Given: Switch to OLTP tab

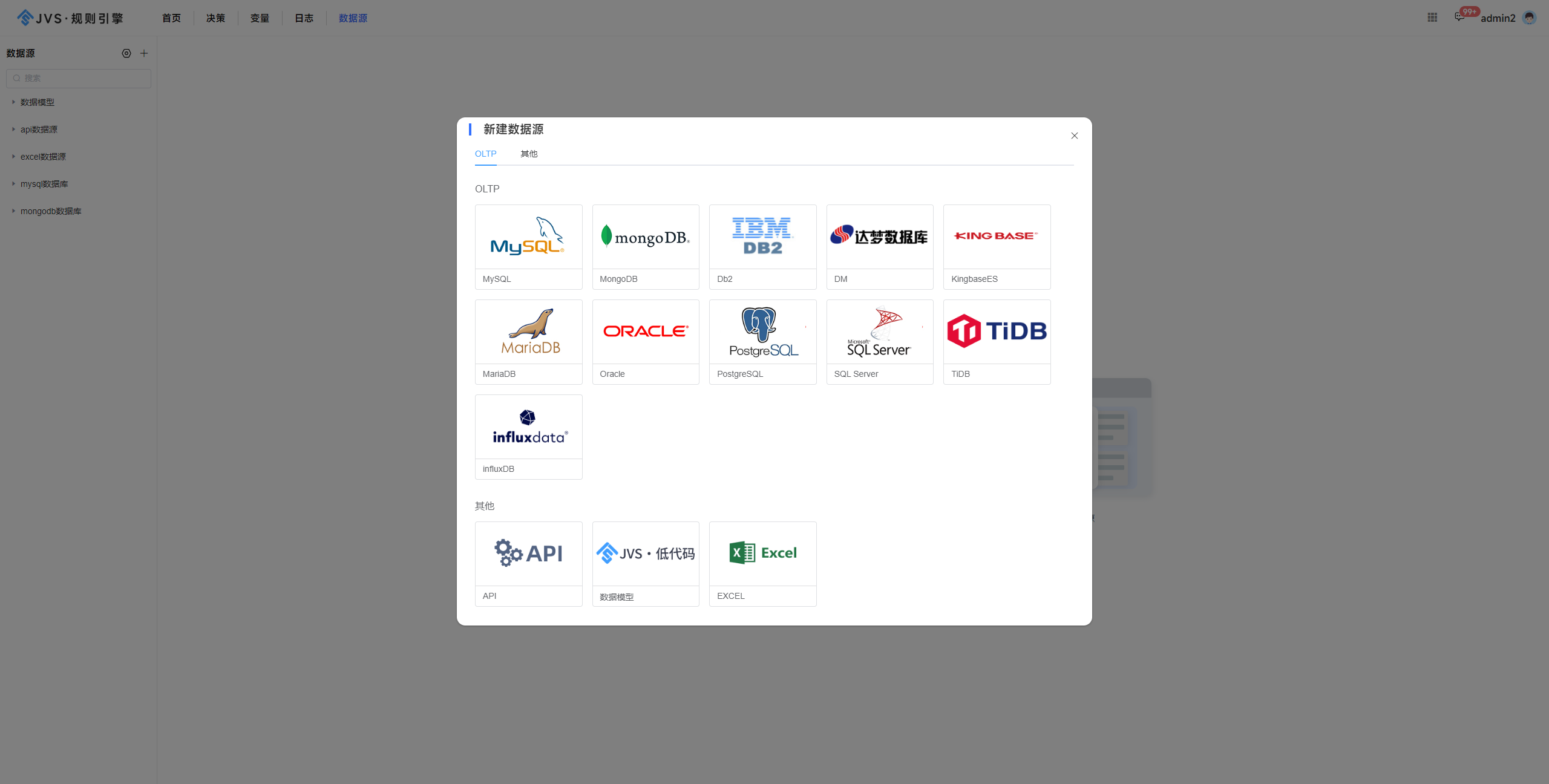Looking at the screenshot, I should click(486, 154).
